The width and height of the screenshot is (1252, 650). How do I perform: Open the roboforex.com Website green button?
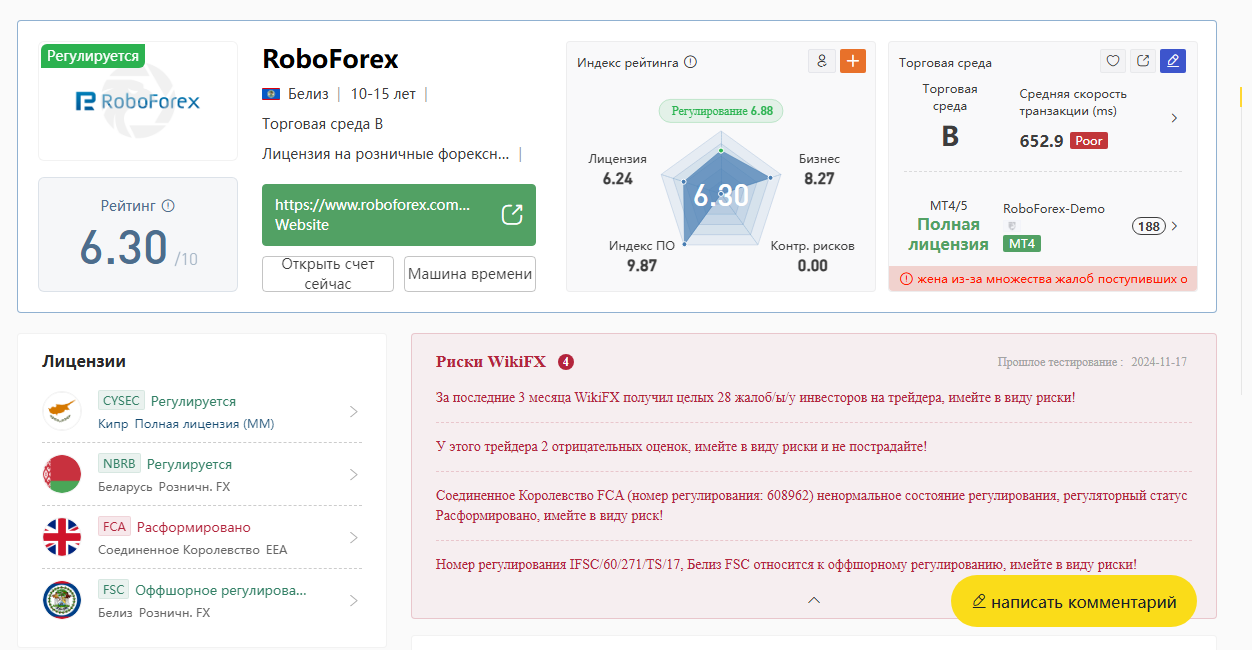pyautogui.click(x=399, y=214)
